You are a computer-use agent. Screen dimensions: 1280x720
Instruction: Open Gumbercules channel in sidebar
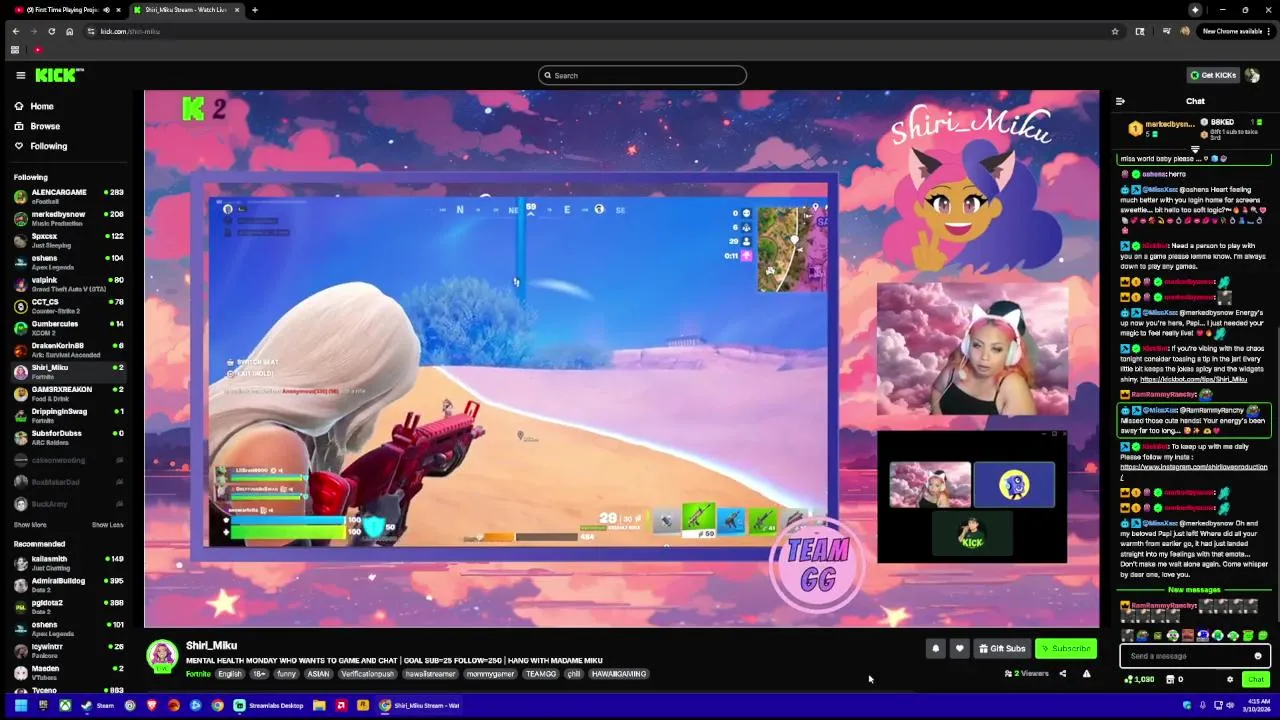[68, 327]
